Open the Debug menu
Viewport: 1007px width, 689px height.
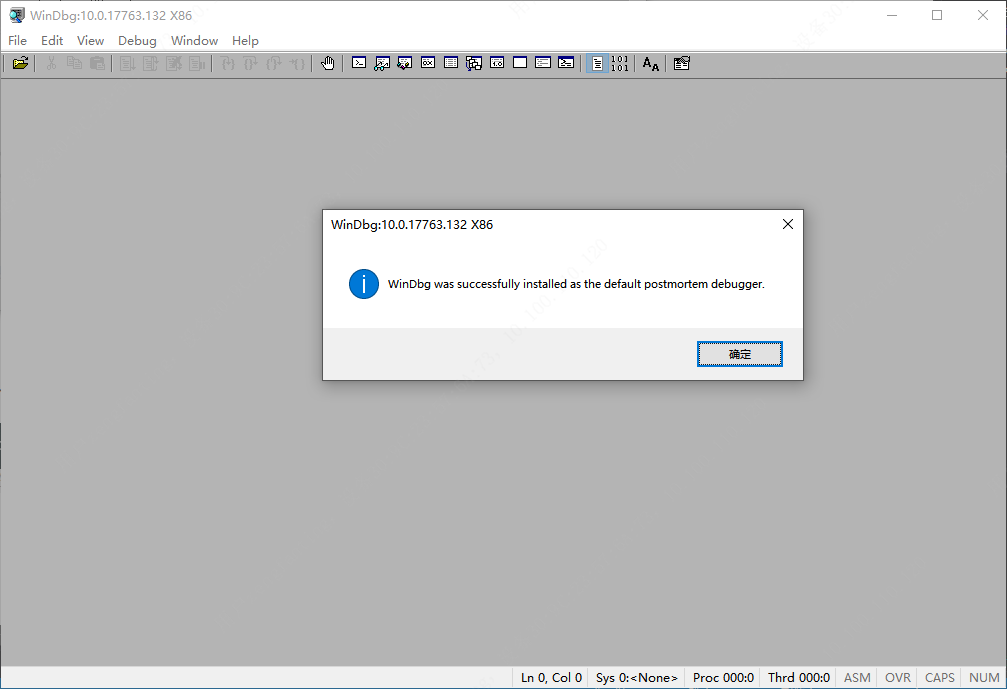coord(137,40)
